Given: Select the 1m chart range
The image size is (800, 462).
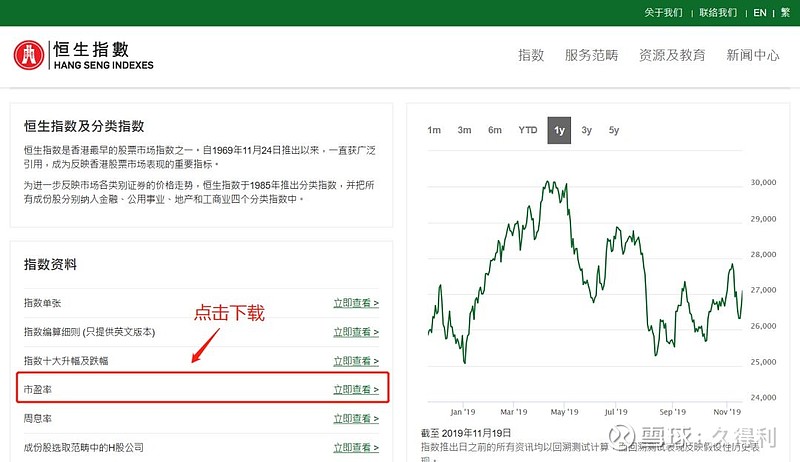Looking at the screenshot, I should [x=434, y=130].
